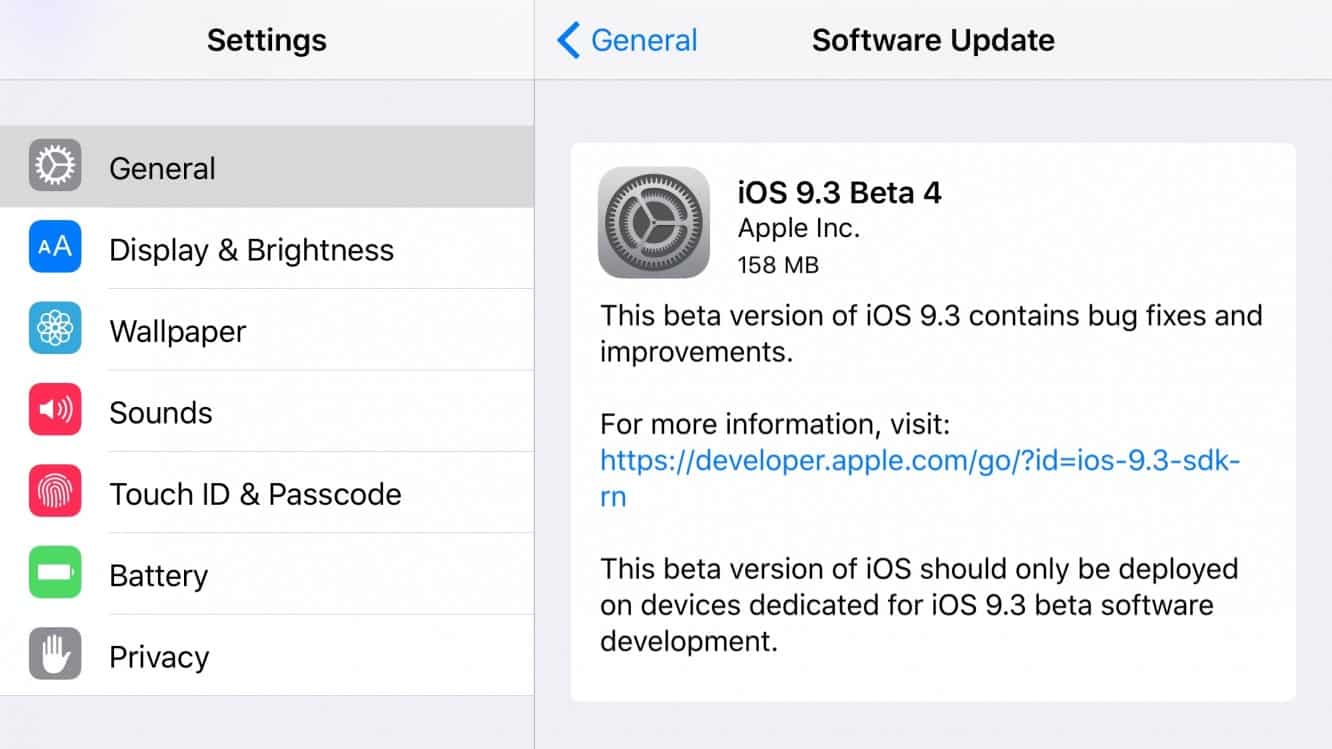Open the Battery settings row
This screenshot has height=749, width=1332.
pyautogui.click(x=300, y=575)
